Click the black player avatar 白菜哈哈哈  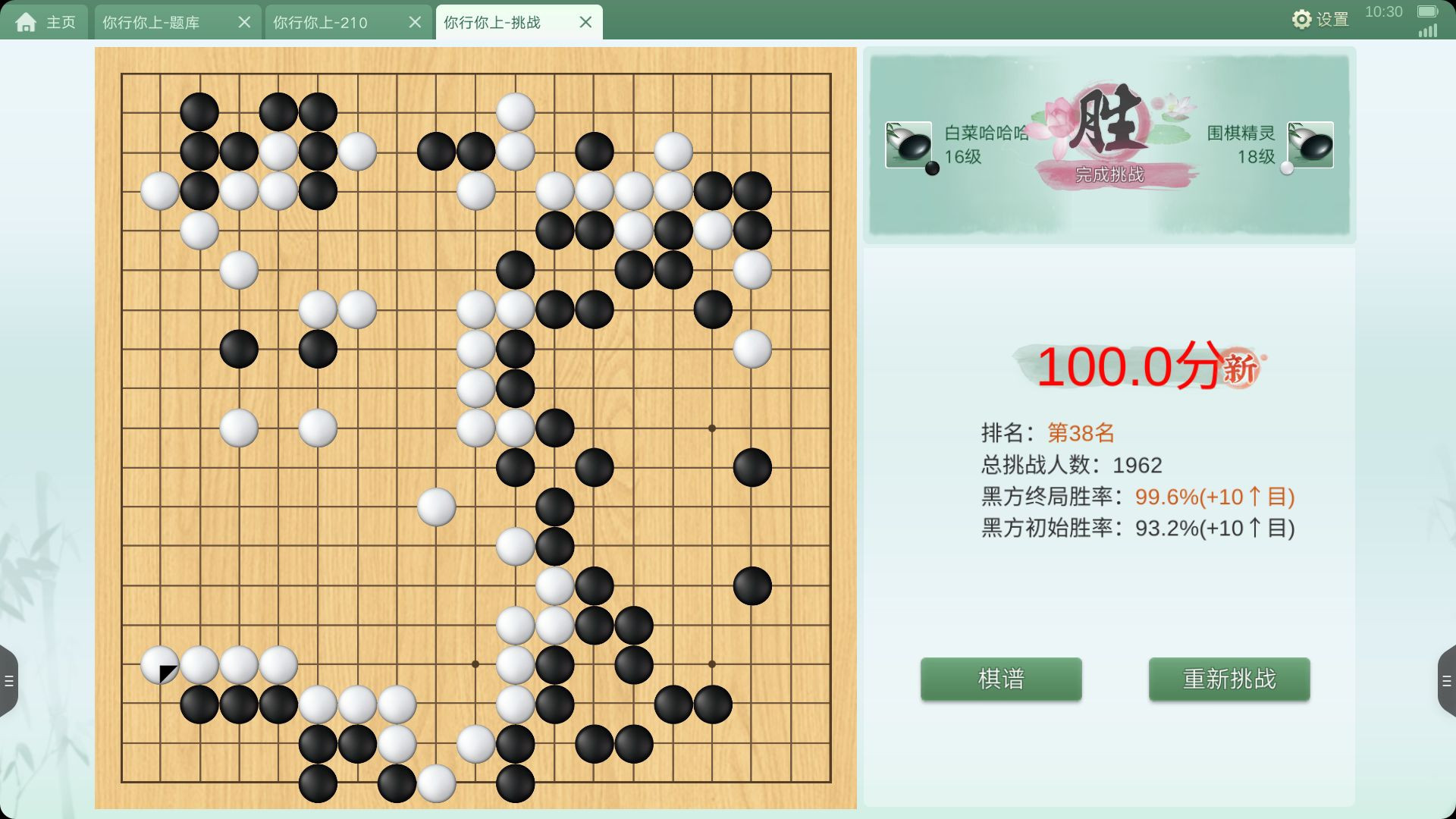point(908,145)
